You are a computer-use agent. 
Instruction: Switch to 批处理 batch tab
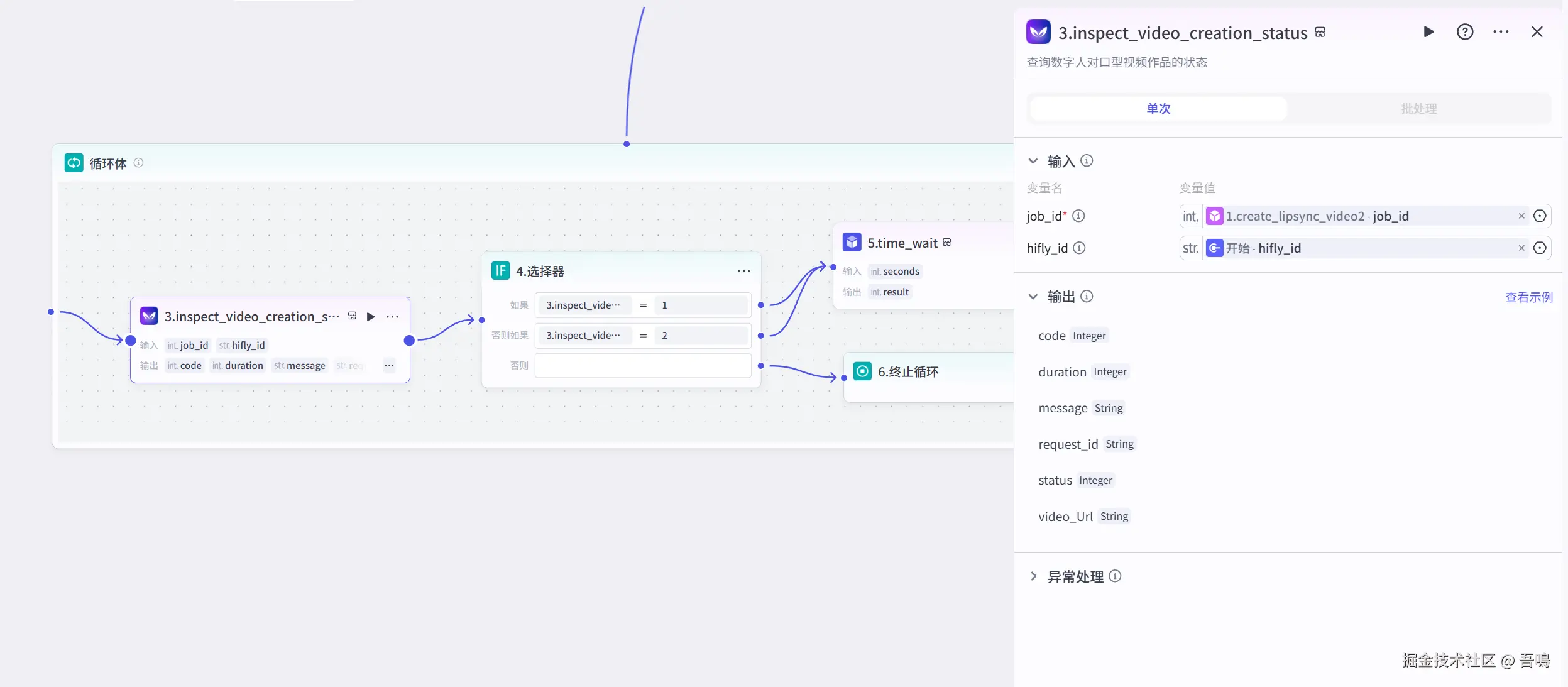pyautogui.click(x=1418, y=109)
